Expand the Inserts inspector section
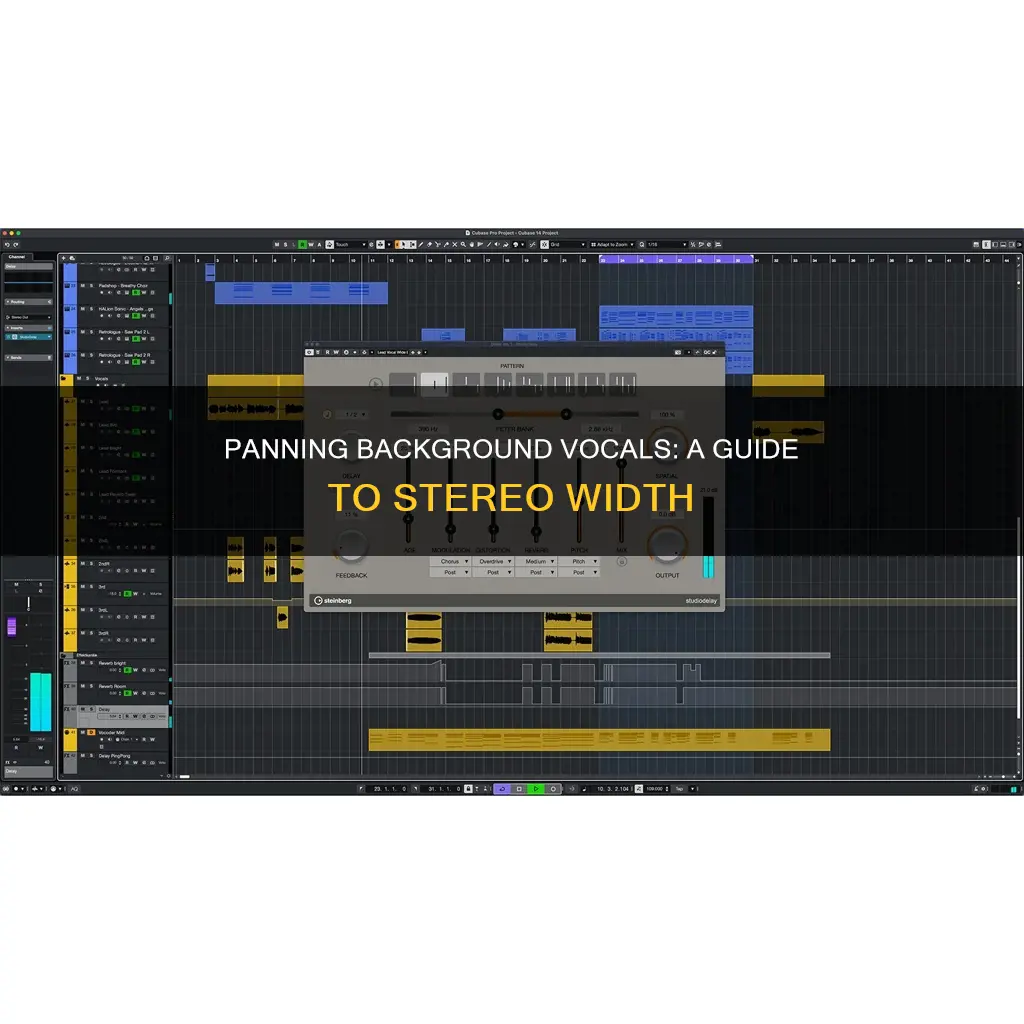Image resolution: width=1024 pixels, height=1024 pixels. tap(28, 328)
